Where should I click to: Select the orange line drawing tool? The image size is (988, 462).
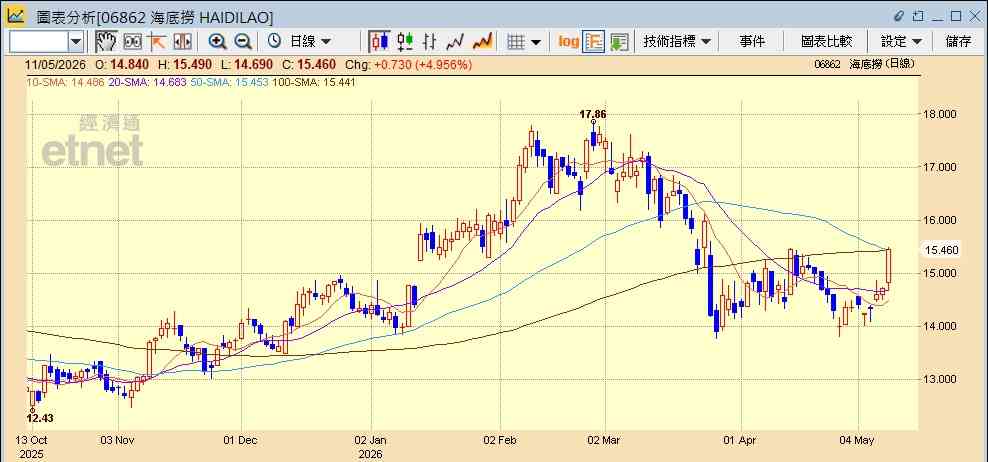(x=156, y=42)
